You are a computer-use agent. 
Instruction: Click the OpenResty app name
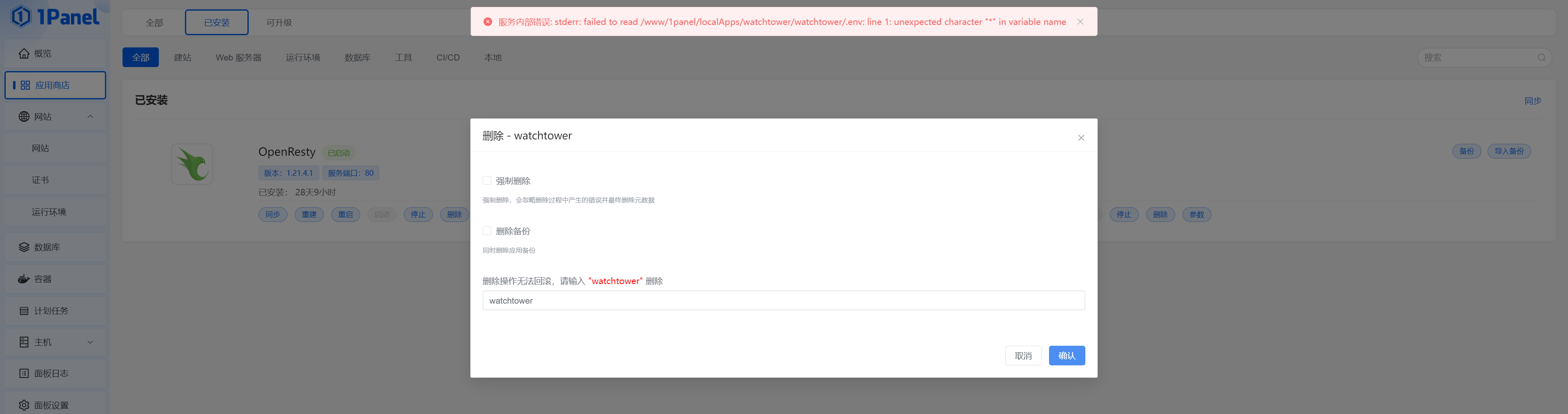(287, 152)
